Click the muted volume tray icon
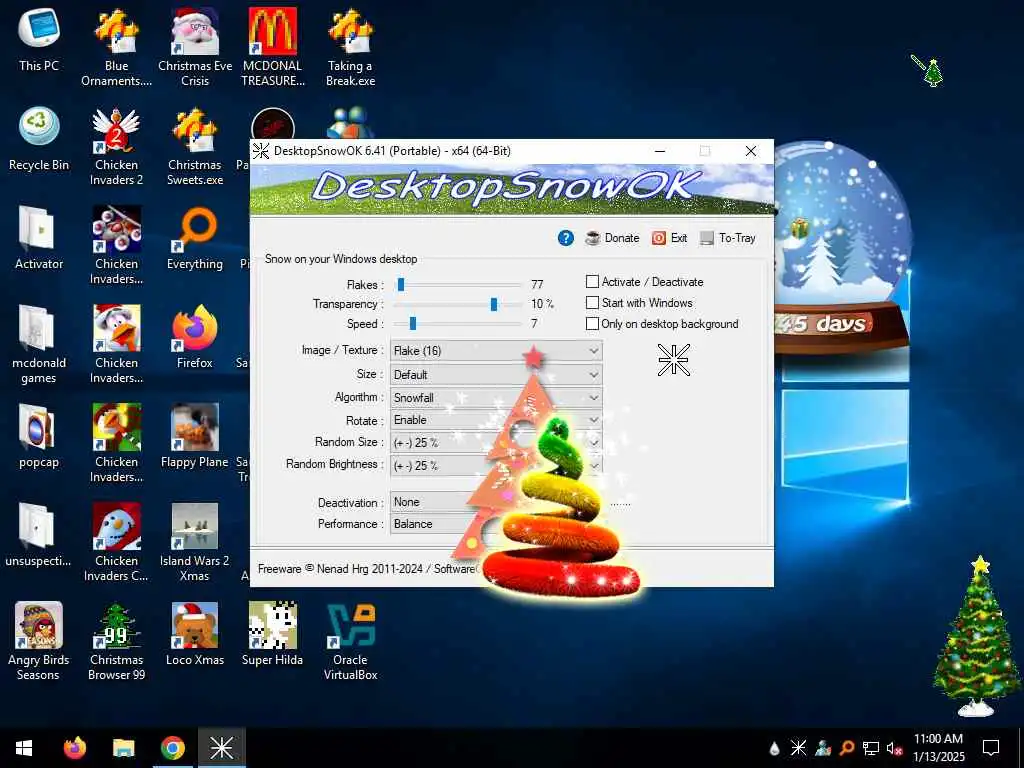The height and width of the screenshot is (768, 1024). [x=895, y=748]
